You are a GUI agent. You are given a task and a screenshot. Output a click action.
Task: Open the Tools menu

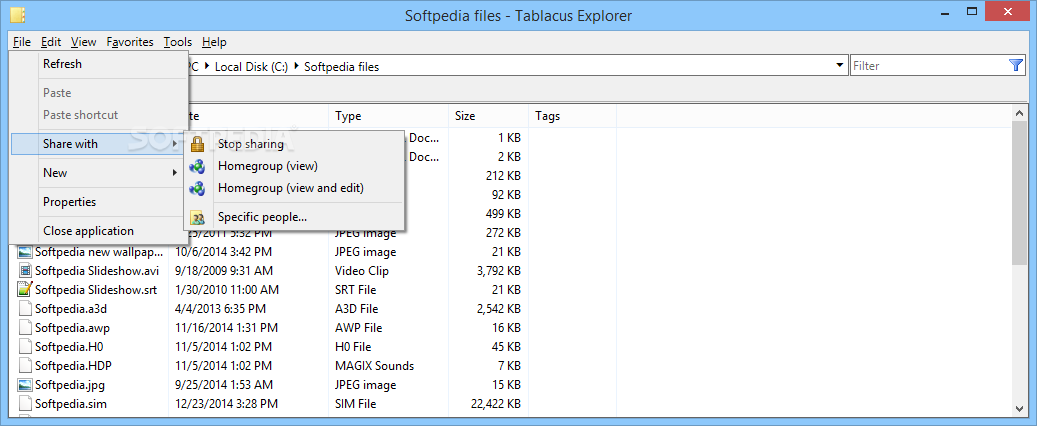178,42
